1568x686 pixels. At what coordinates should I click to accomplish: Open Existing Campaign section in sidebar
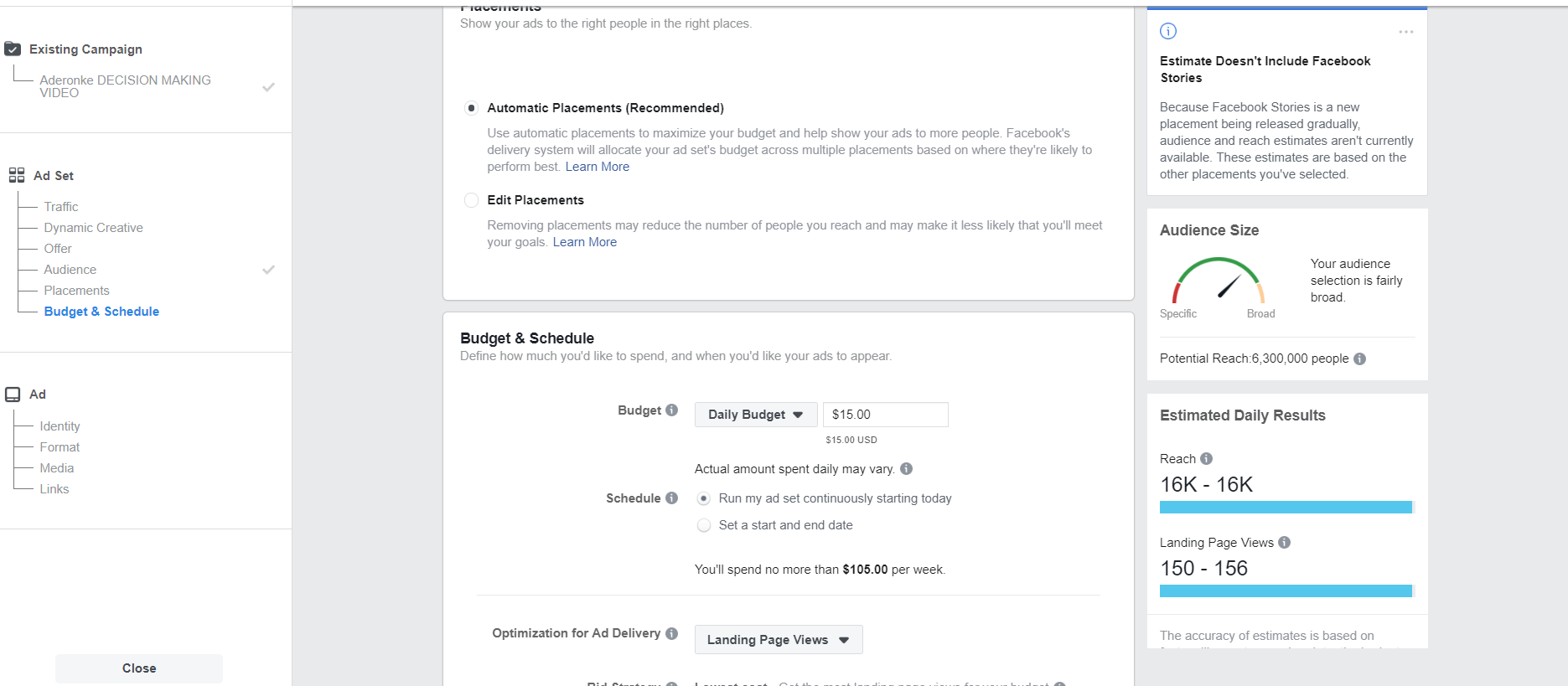click(x=85, y=49)
